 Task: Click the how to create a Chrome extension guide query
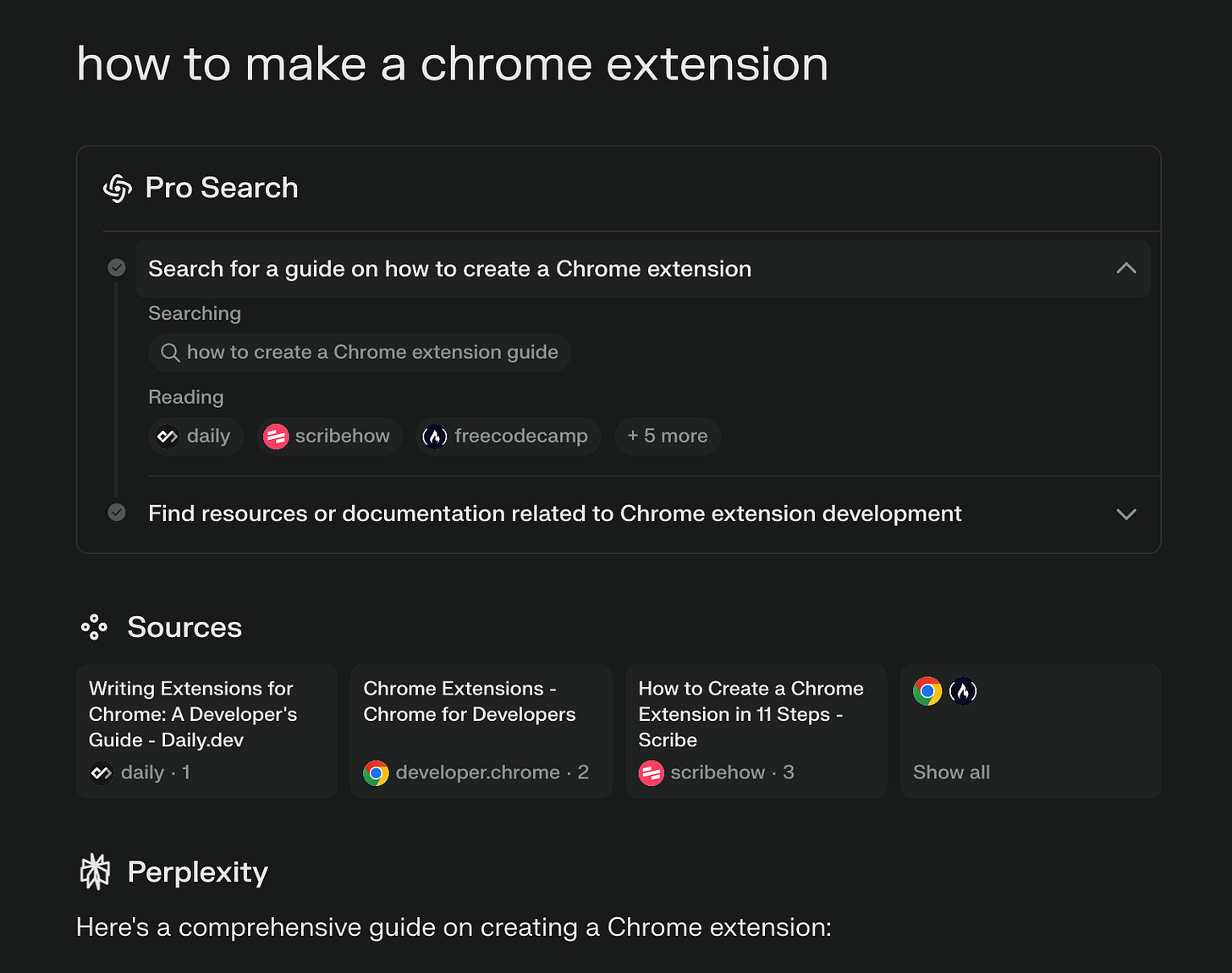pos(372,353)
